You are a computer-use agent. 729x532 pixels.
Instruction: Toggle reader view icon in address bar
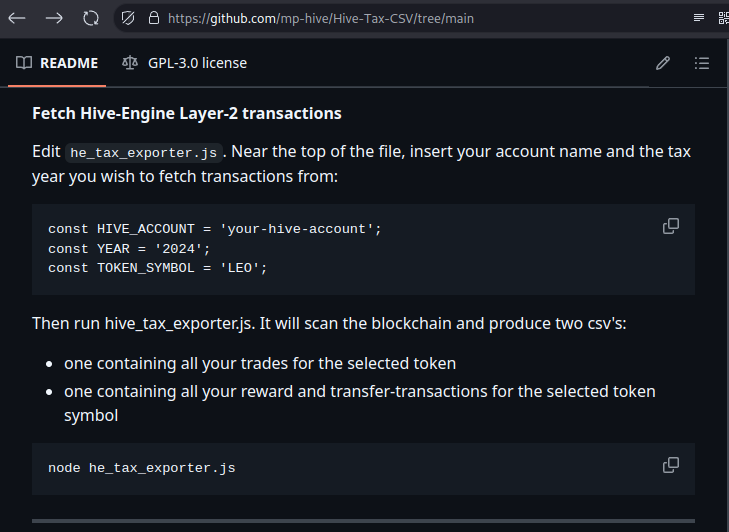(x=698, y=18)
